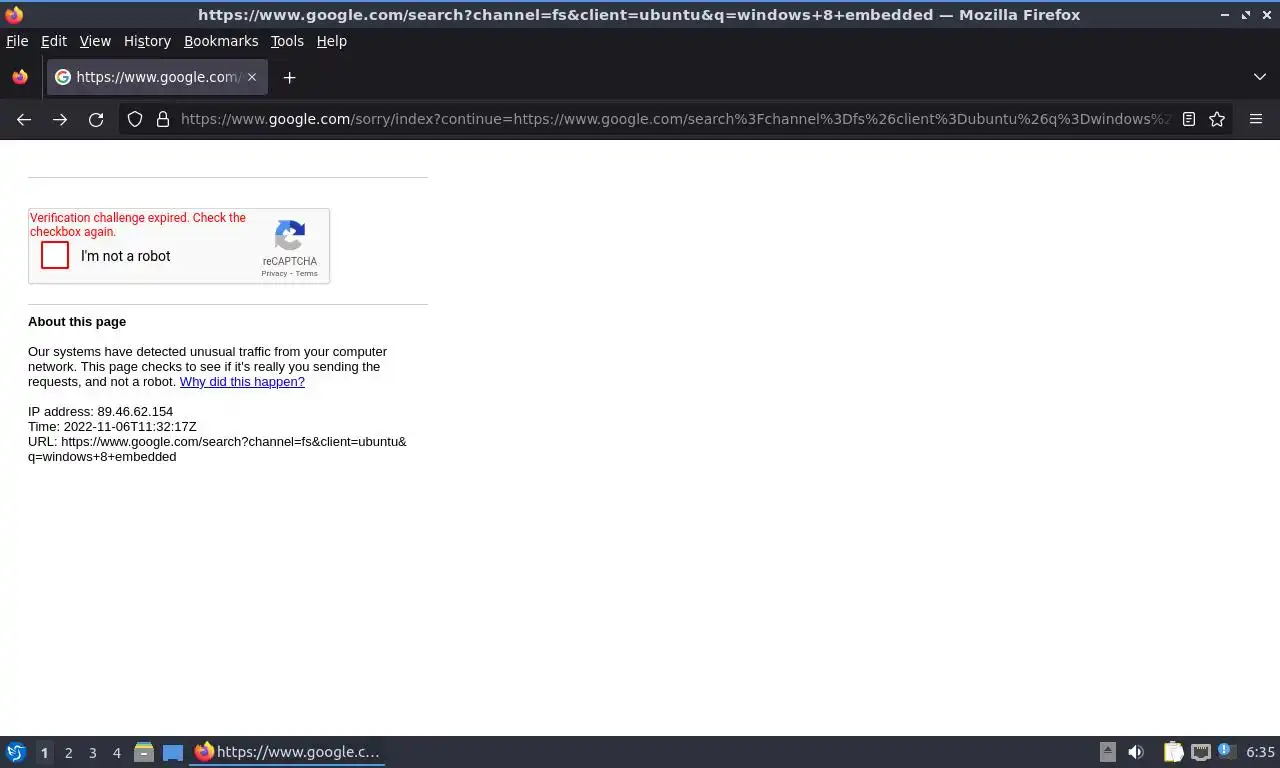Open the volume speaker tray icon
The width and height of the screenshot is (1280, 768).
point(1136,752)
